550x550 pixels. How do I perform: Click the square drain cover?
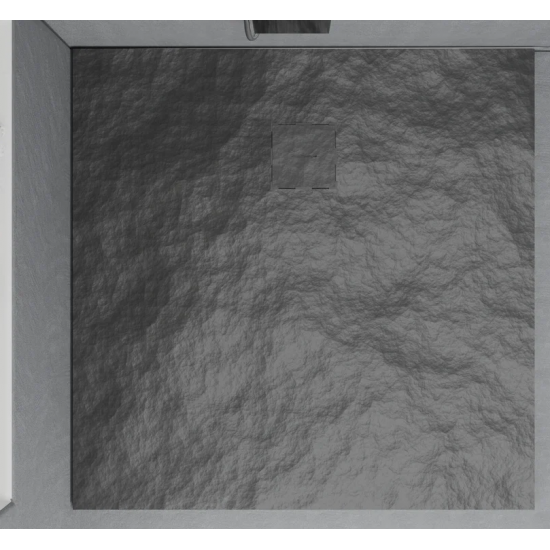point(304,156)
